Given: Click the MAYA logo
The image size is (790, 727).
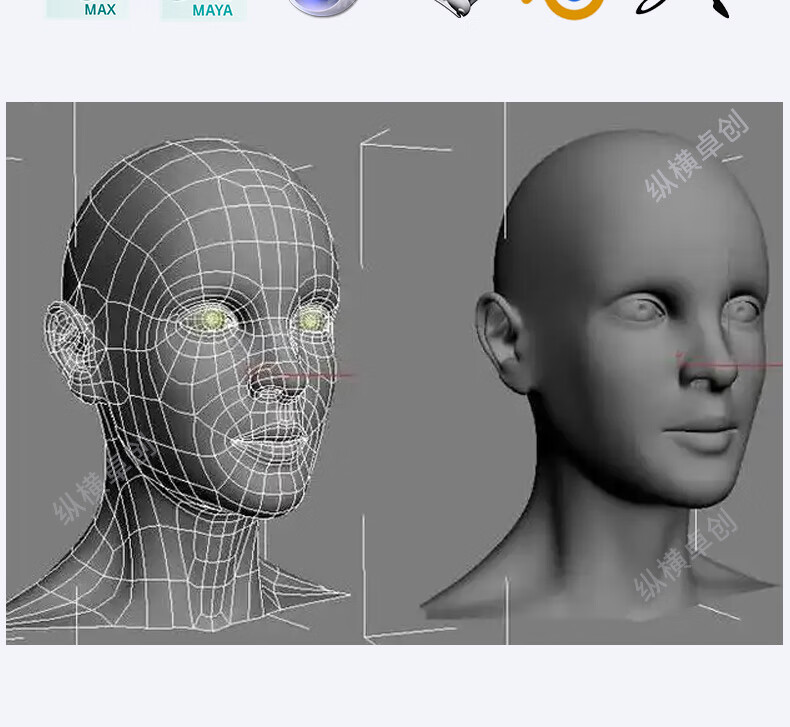Looking at the screenshot, I should pyautogui.click(x=204, y=10).
